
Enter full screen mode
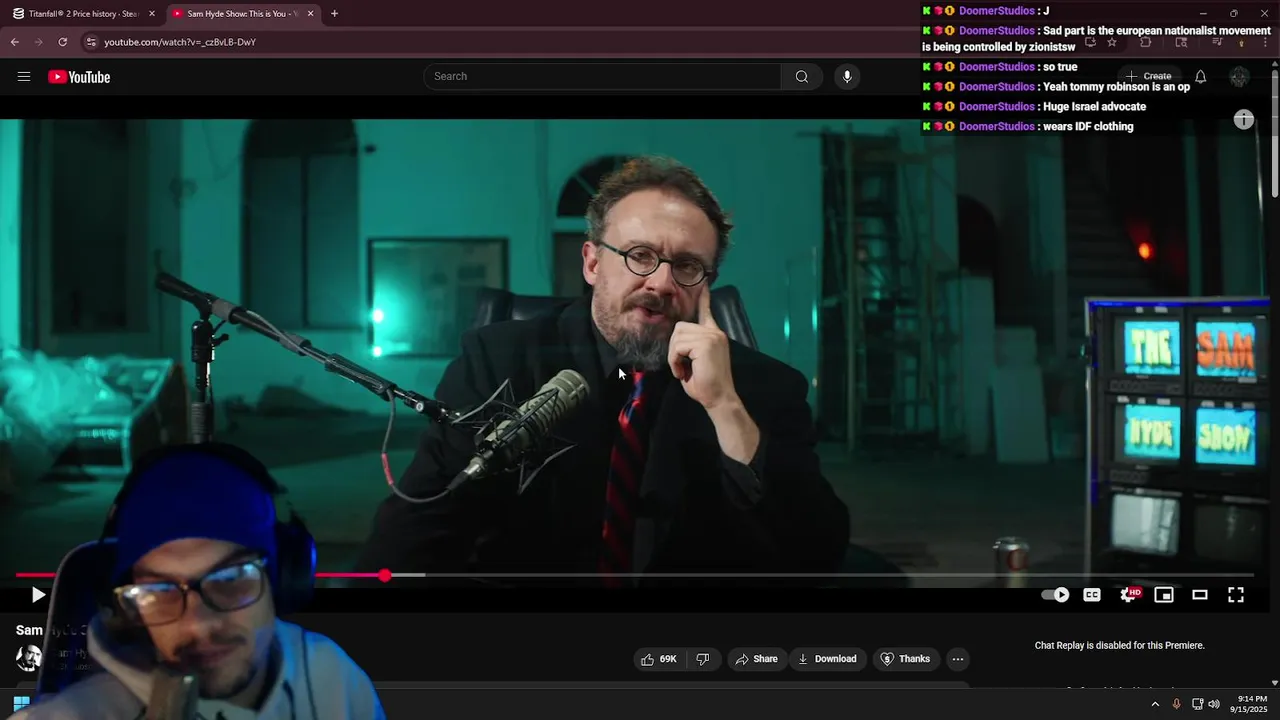pyautogui.click(x=1236, y=595)
